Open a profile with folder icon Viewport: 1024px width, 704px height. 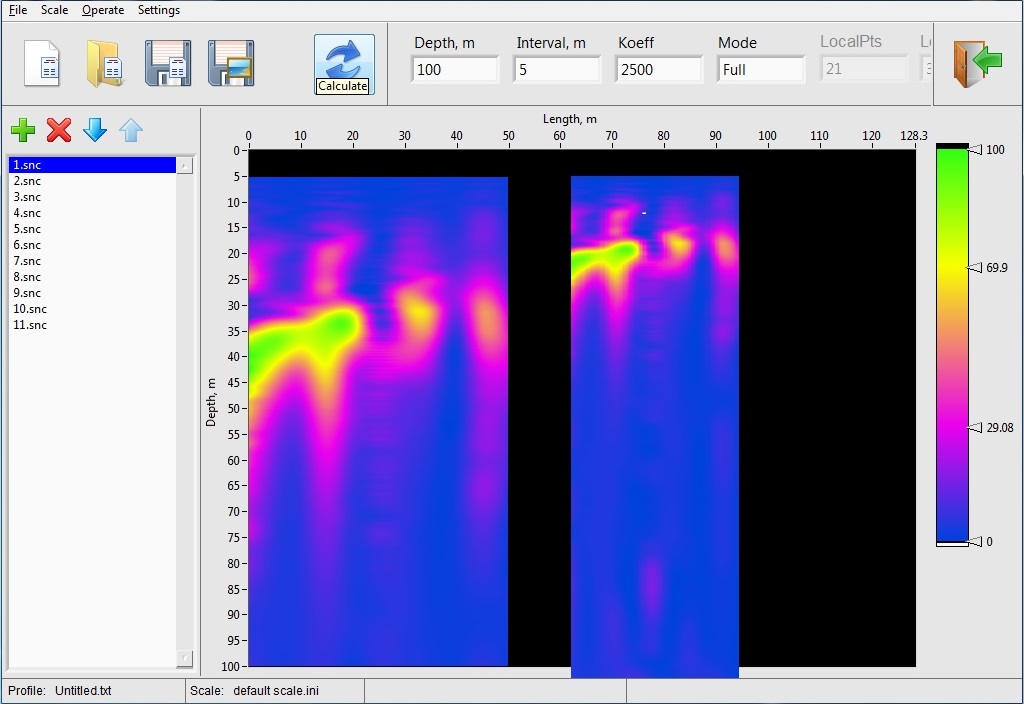(104, 63)
